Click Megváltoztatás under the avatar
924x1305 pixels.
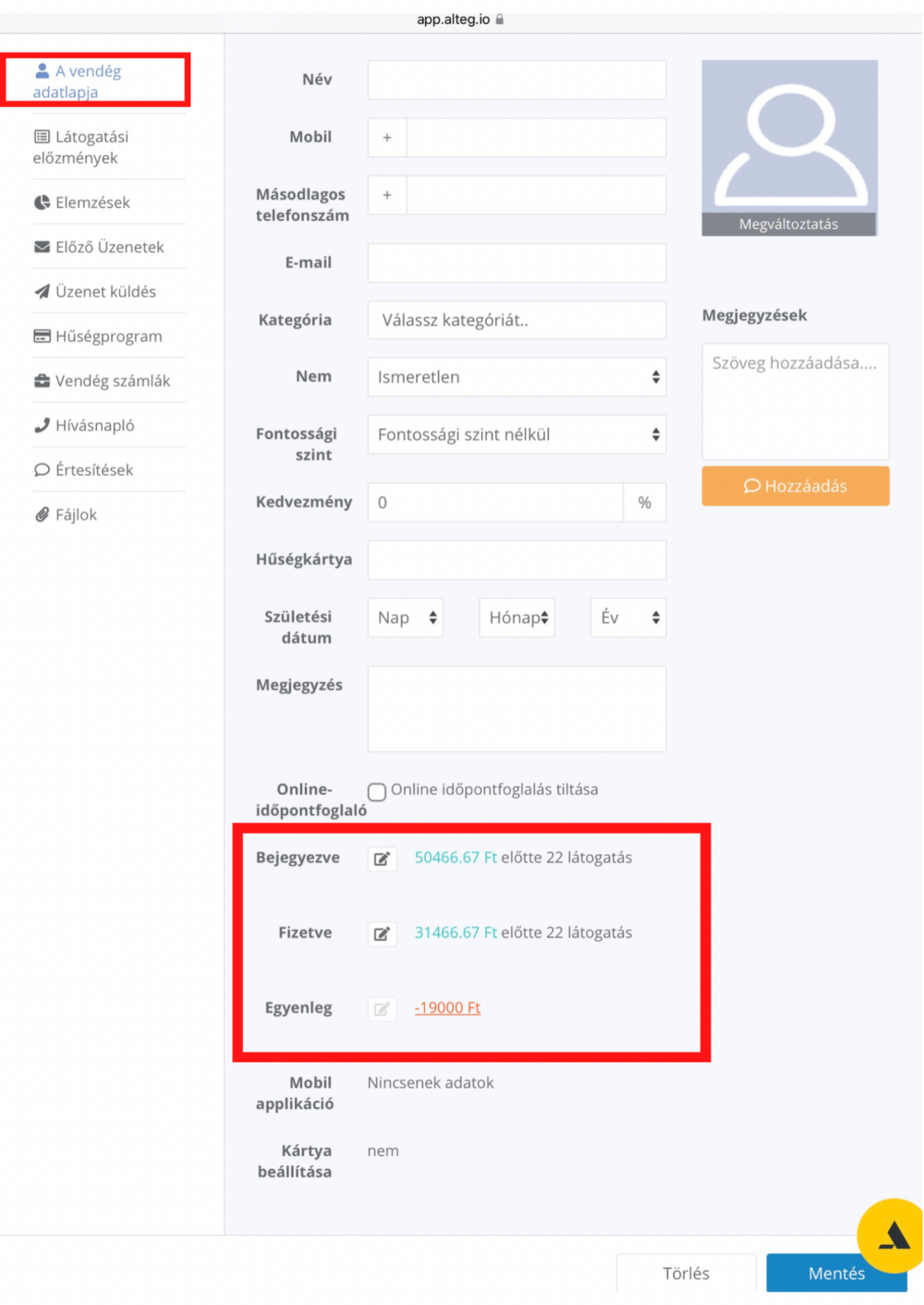(x=789, y=225)
